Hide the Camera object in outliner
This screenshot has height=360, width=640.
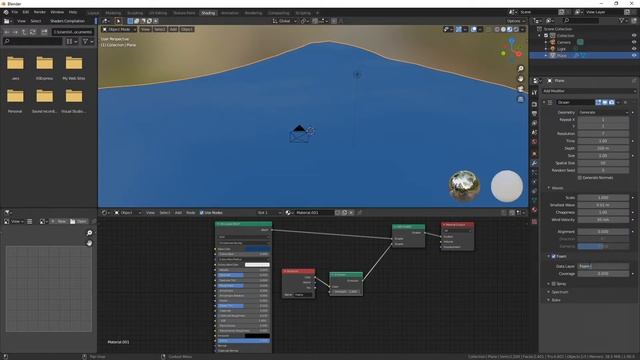coord(634,42)
